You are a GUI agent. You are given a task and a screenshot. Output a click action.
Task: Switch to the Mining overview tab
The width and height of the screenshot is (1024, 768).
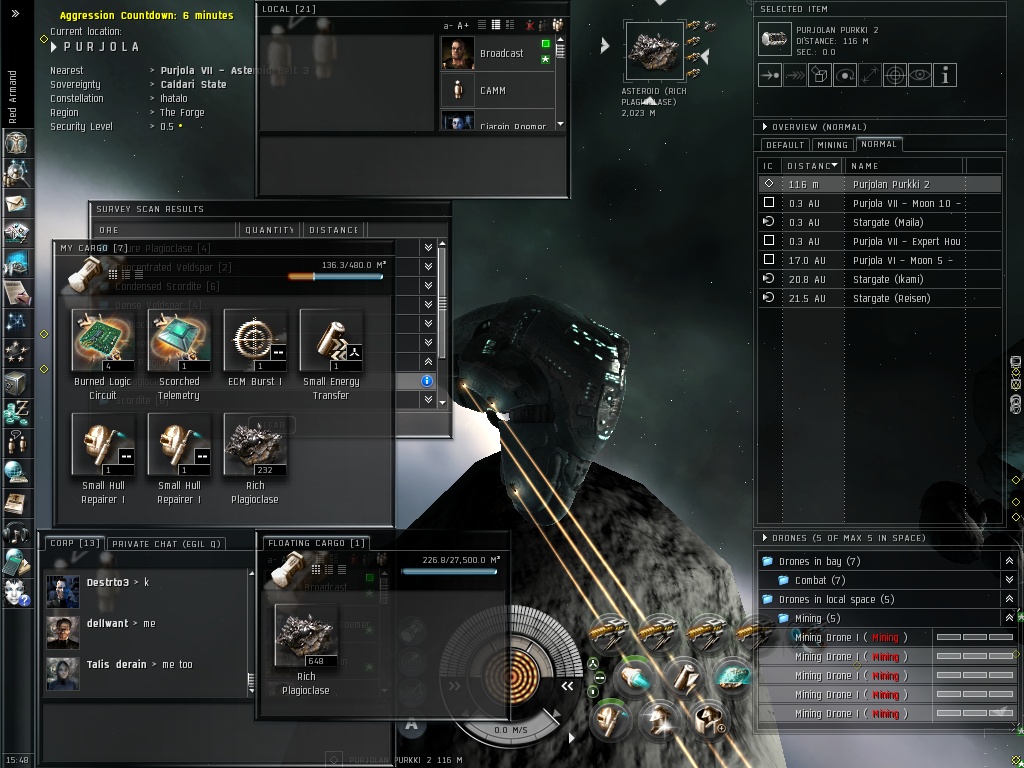pos(833,145)
